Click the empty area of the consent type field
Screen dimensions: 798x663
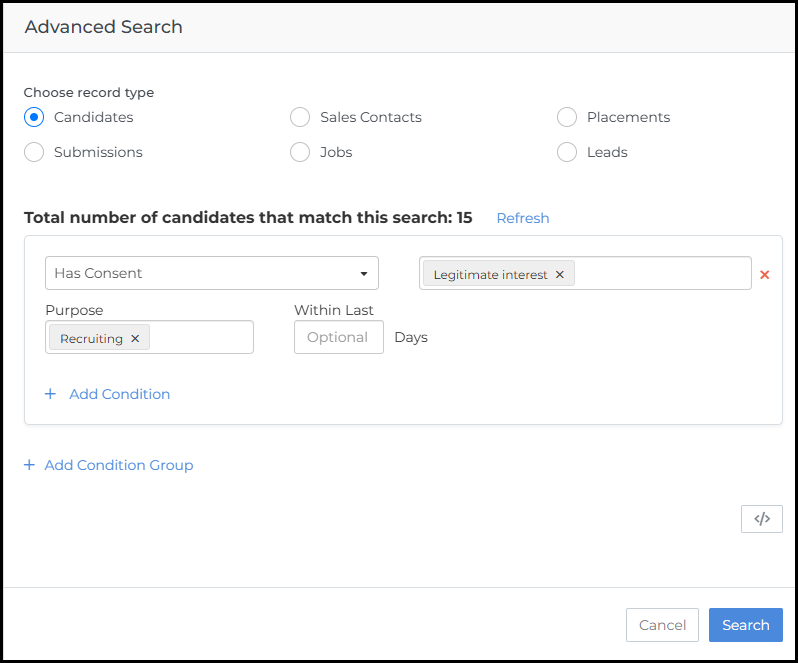point(660,274)
